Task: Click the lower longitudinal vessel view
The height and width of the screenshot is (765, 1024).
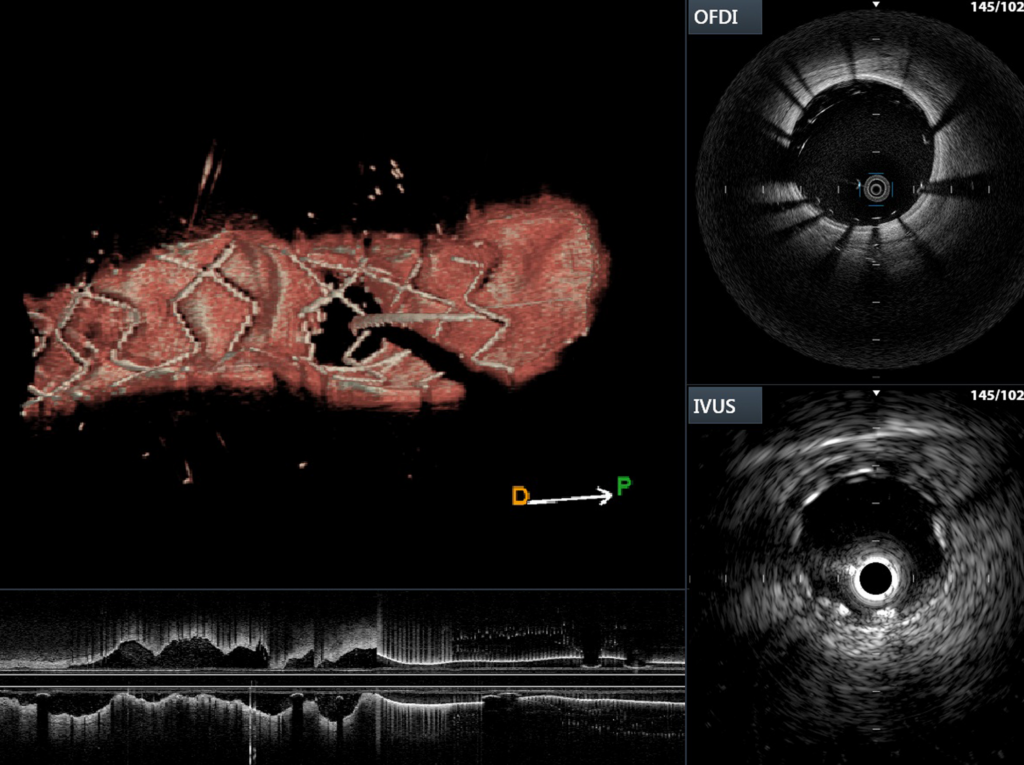Action: click(x=340, y=720)
